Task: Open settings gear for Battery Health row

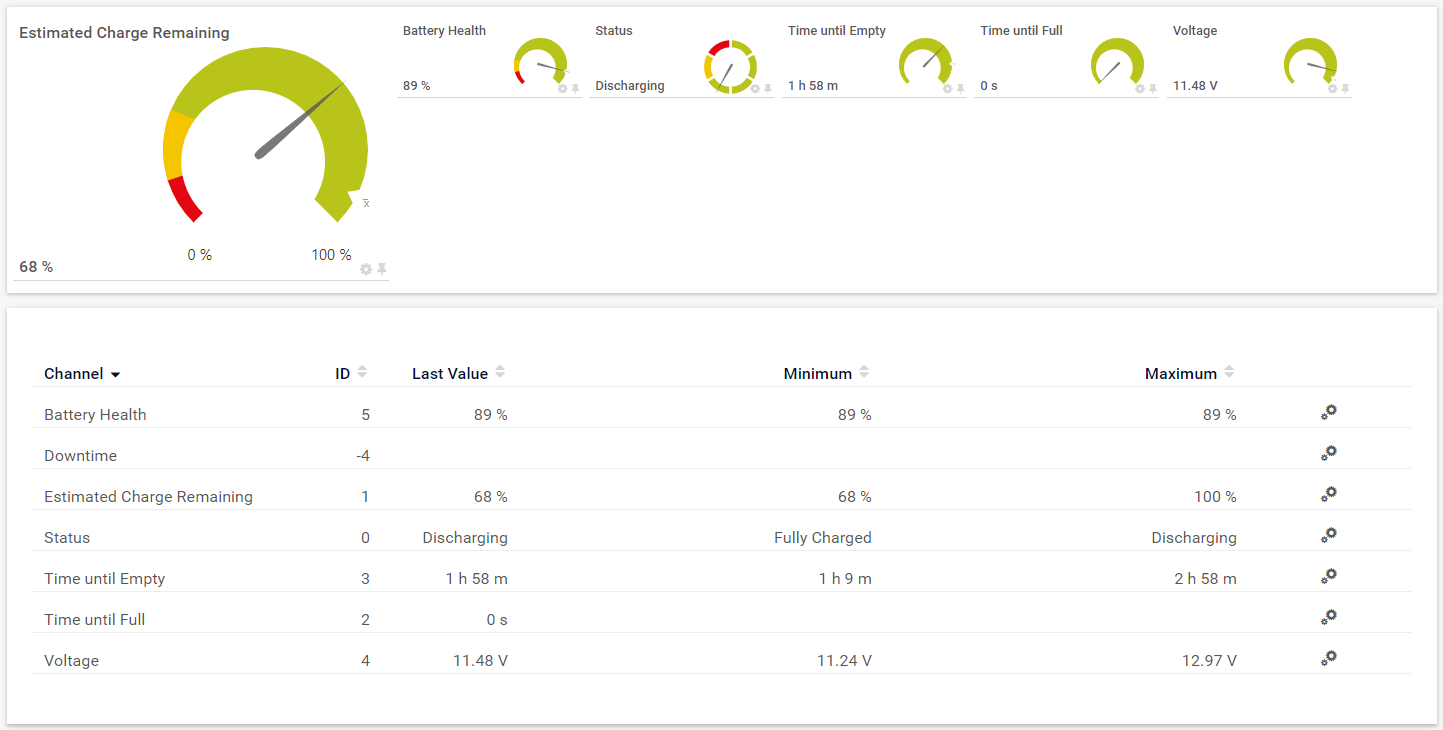Action: coord(1328,412)
